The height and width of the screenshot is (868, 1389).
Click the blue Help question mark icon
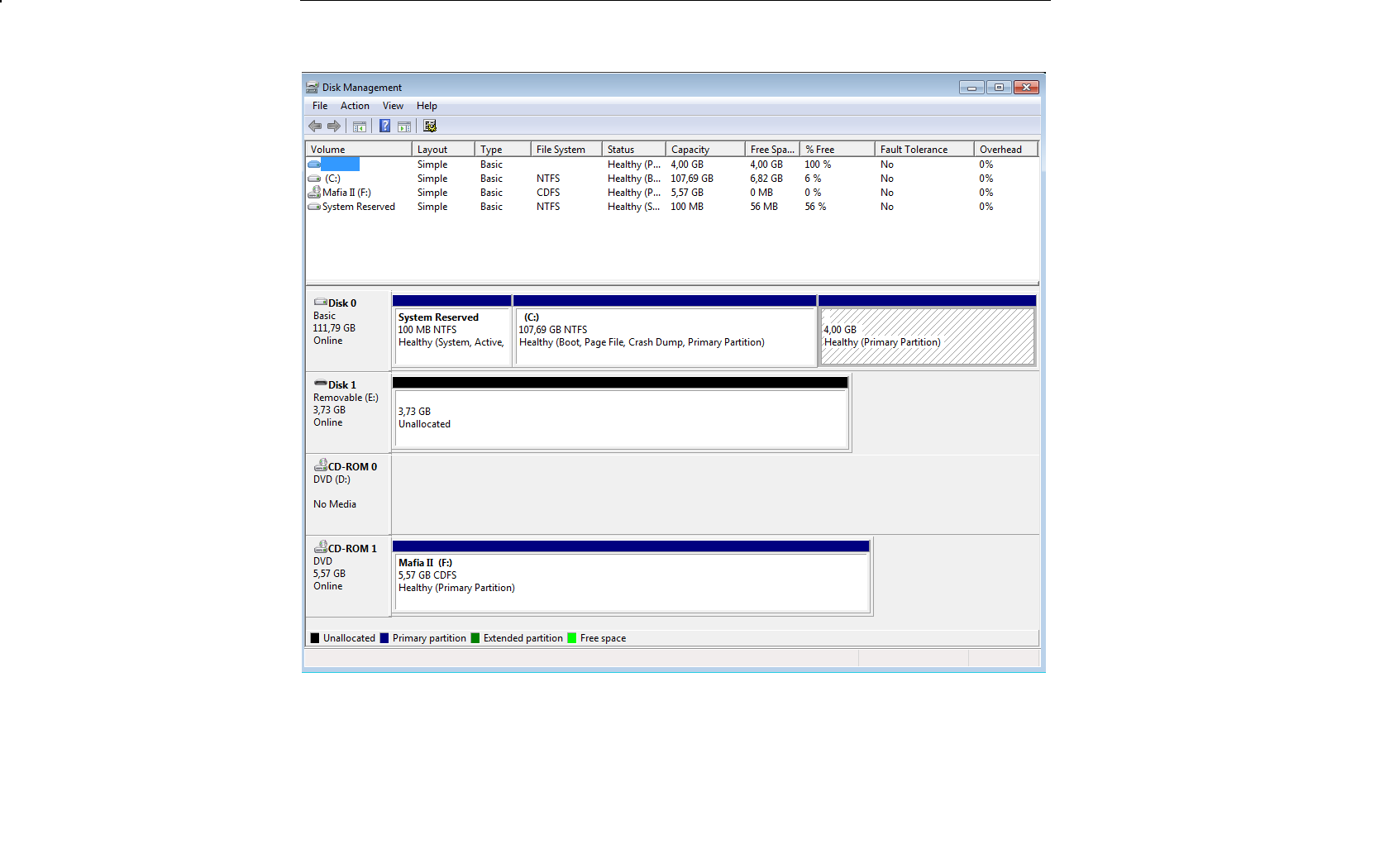point(384,126)
